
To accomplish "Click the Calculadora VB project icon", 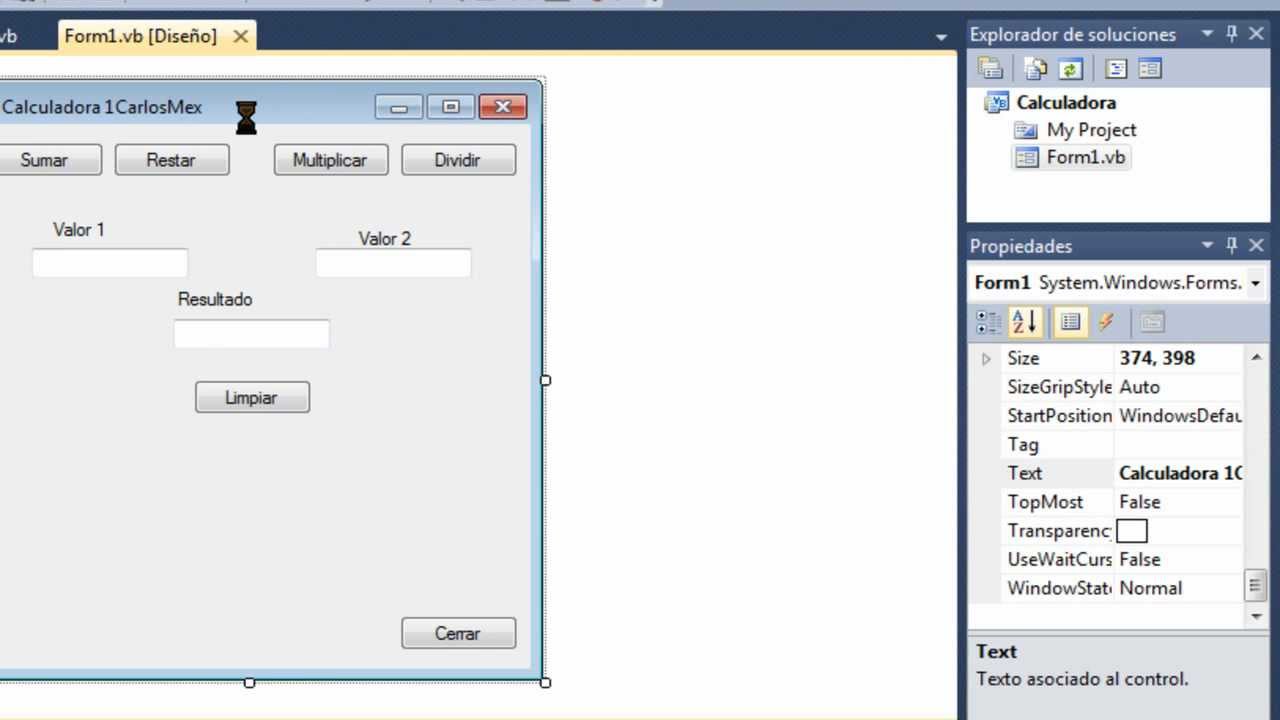I will [996, 102].
